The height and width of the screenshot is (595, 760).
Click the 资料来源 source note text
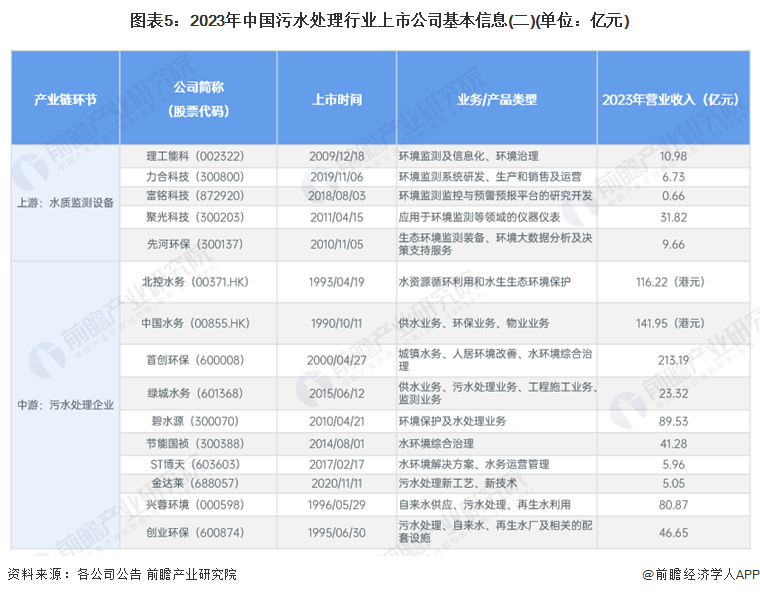122,574
